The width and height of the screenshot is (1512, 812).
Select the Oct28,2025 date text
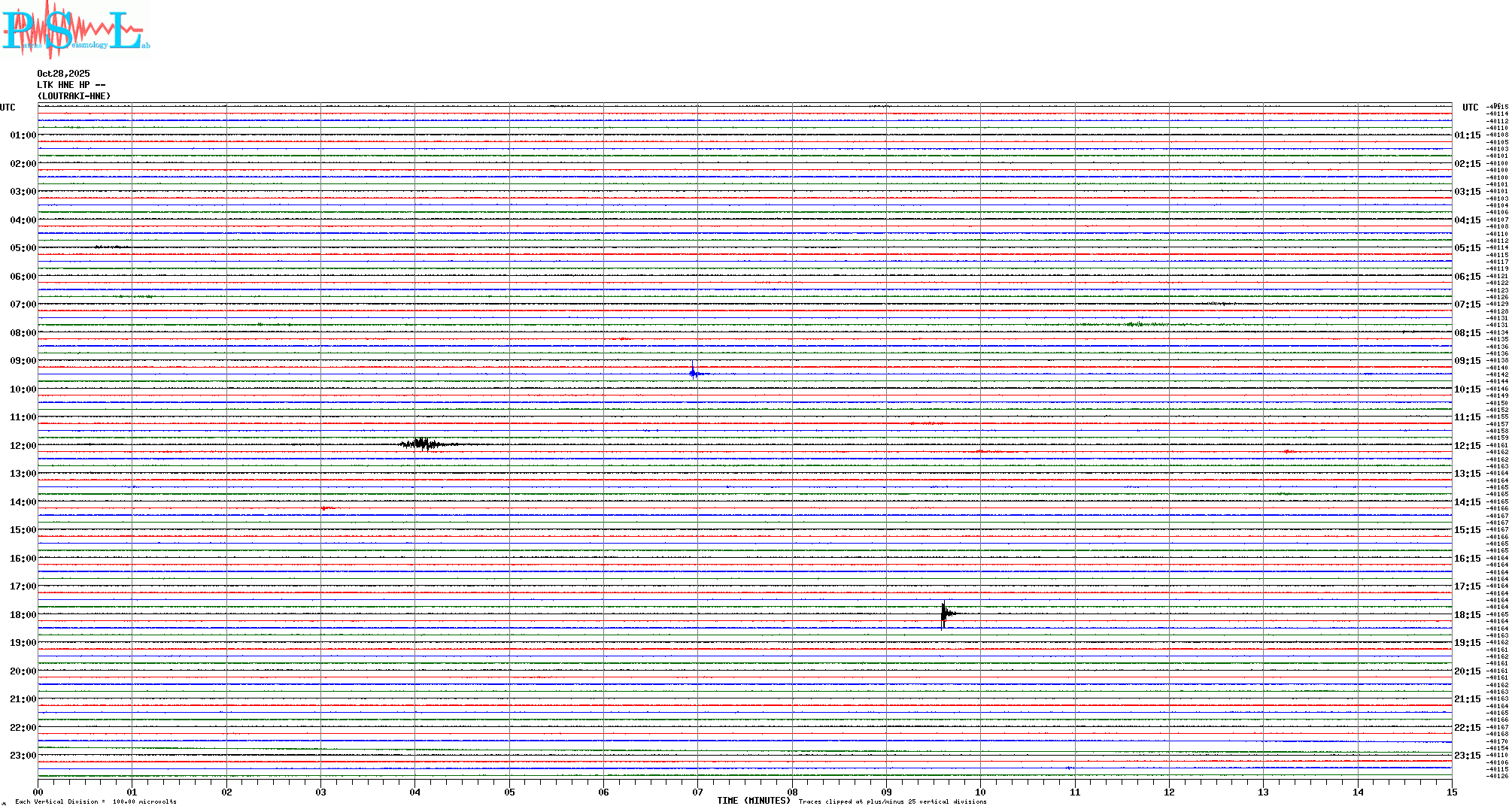point(63,74)
